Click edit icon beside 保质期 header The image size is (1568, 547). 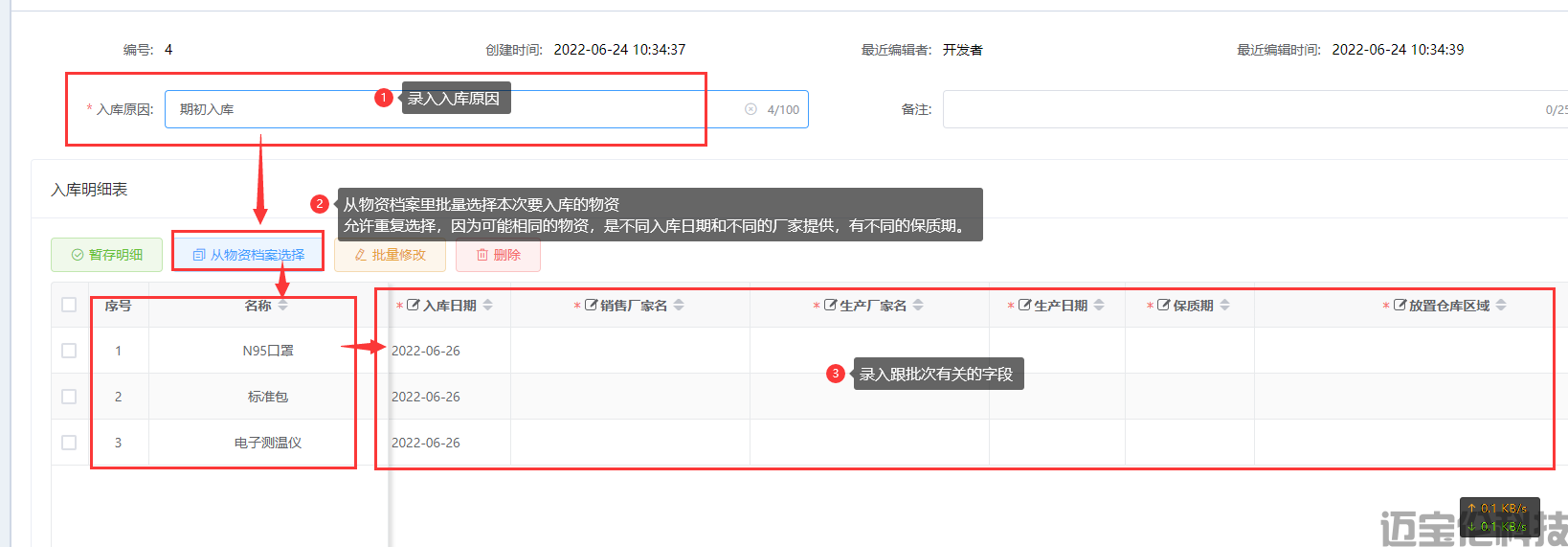(1164, 305)
